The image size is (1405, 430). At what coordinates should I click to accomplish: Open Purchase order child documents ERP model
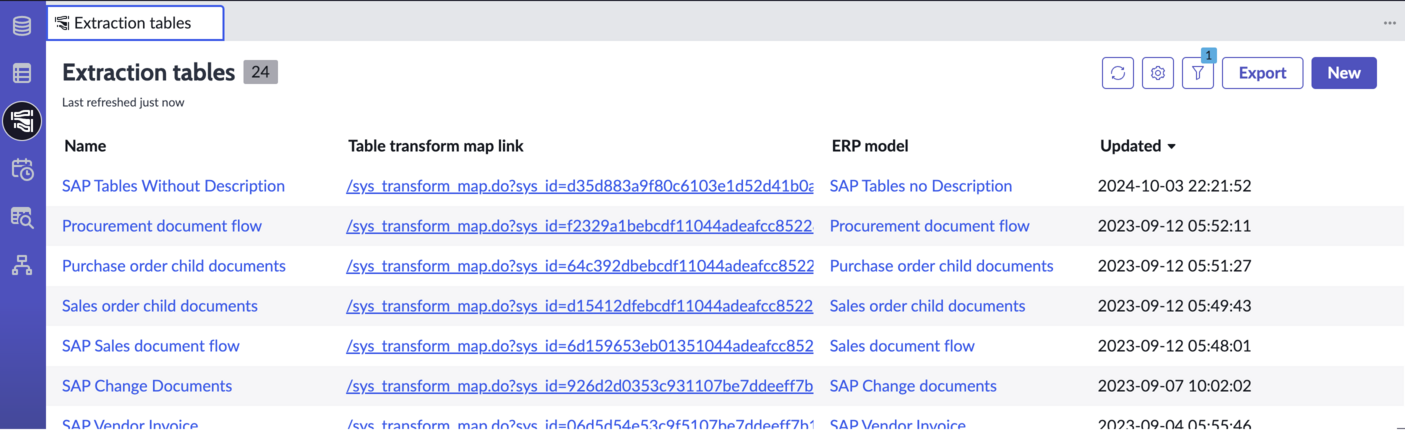click(942, 266)
